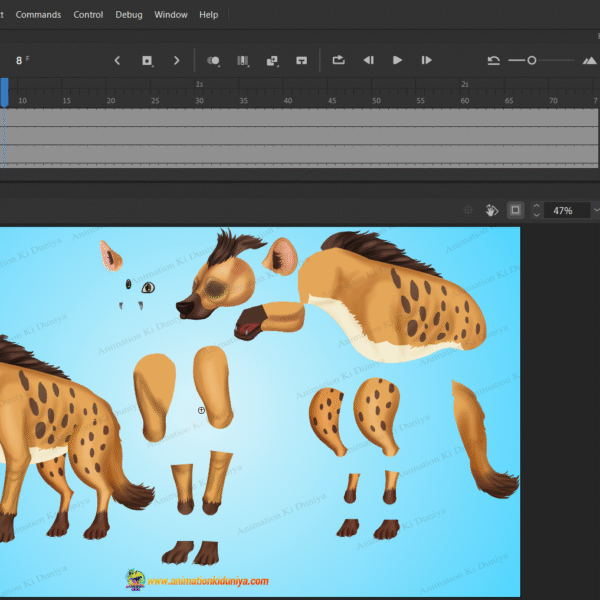Screen dimensions: 600x600
Task: Click the current frame number 8
Action: click(x=19, y=60)
